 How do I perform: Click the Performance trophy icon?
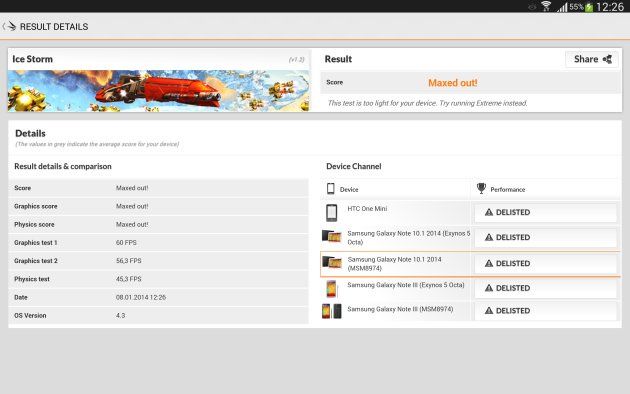coord(481,188)
